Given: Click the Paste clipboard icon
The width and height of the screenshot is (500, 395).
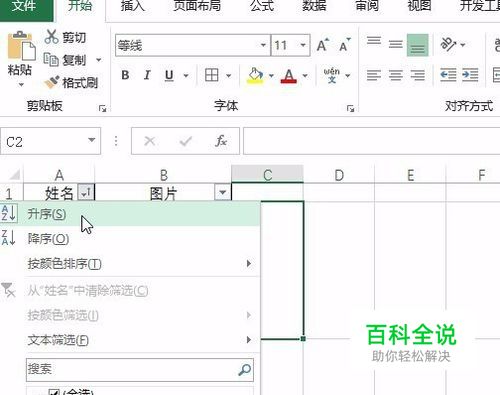Looking at the screenshot, I should click(x=21, y=46).
